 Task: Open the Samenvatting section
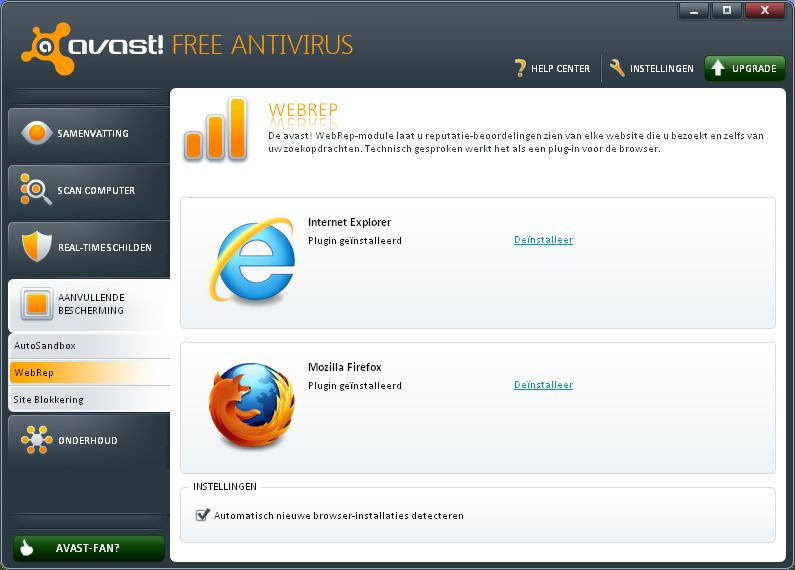89,134
